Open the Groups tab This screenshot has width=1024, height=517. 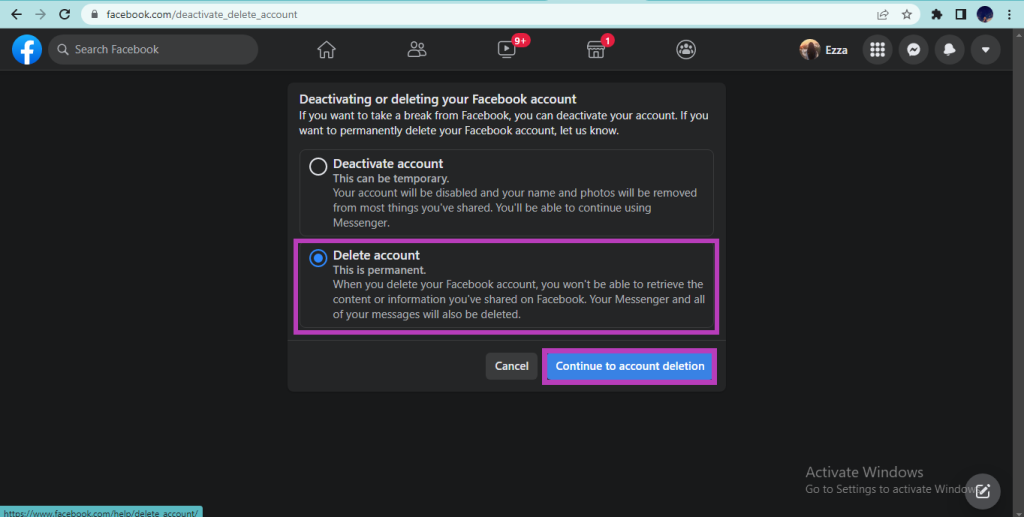point(686,50)
